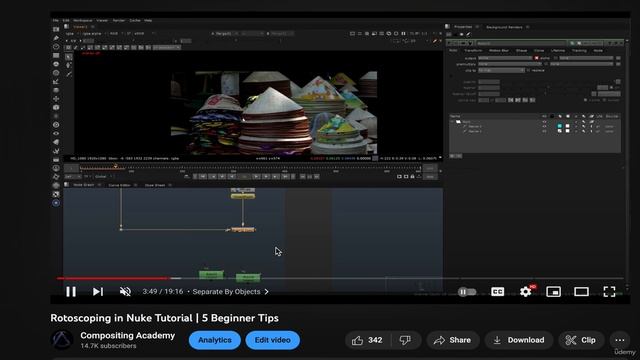Click the Download button

coord(519,340)
